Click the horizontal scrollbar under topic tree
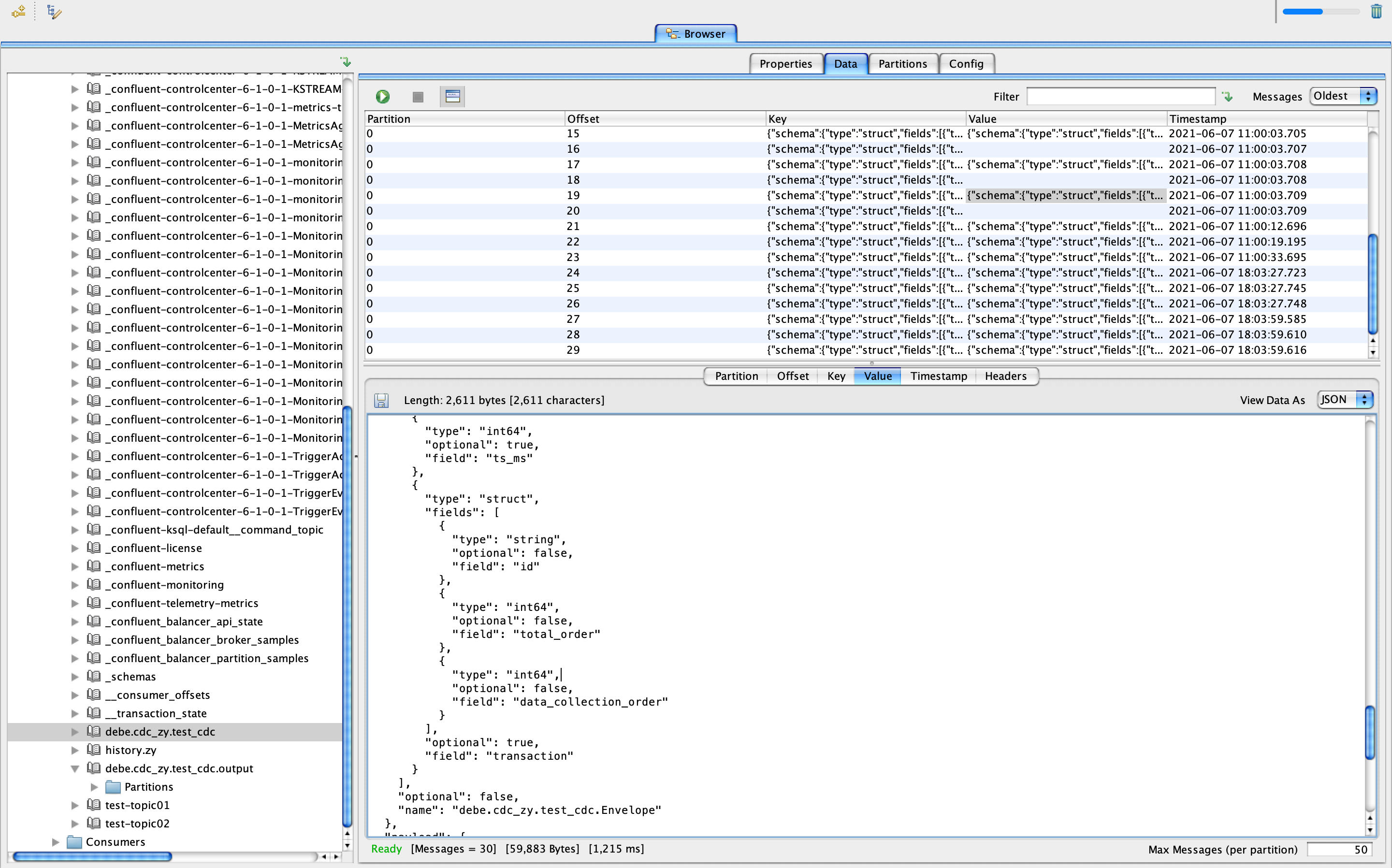1392x868 pixels. pos(92,856)
